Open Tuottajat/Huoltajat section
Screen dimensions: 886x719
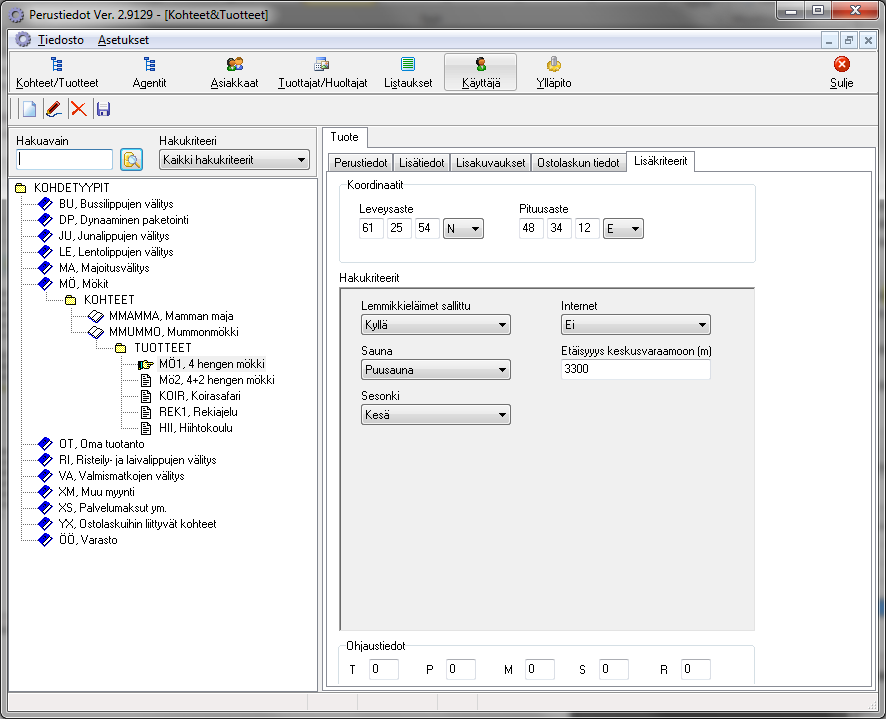(x=323, y=72)
